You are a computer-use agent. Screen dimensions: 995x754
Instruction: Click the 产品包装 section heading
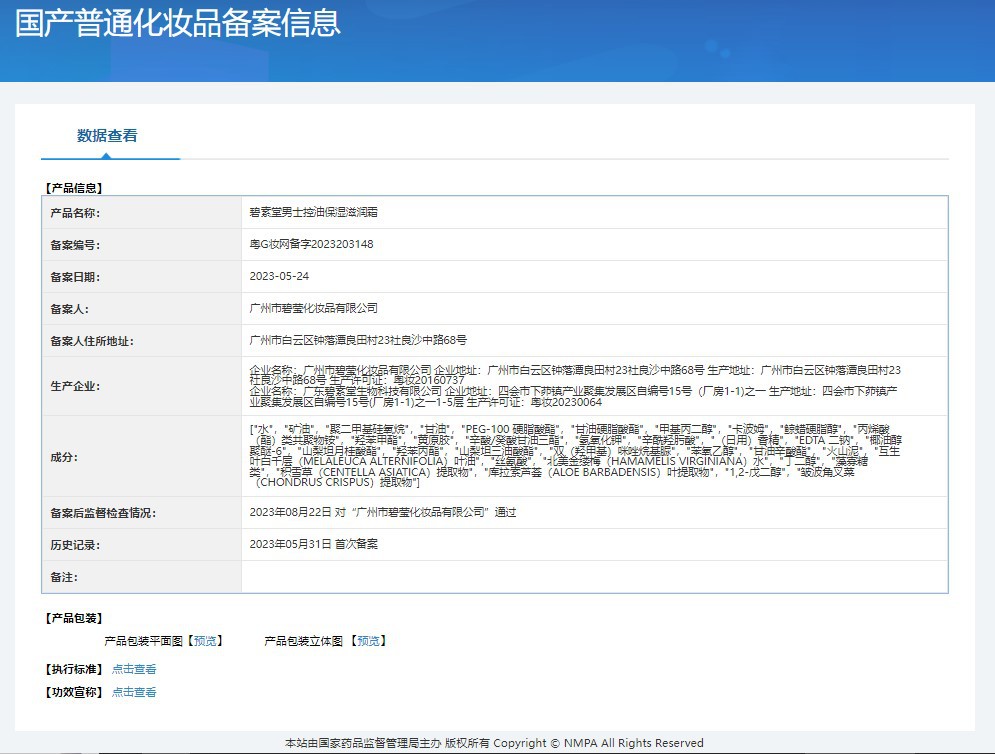(74, 618)
